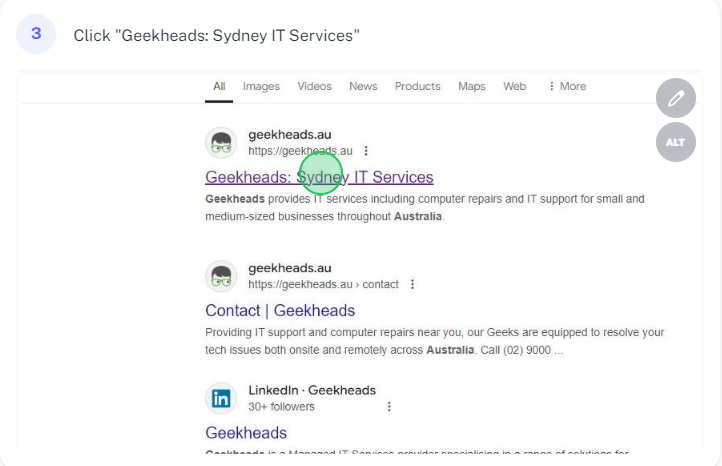Switch to the Images tab
The width and height of the screenshot is (722, 466).
point(261,86)
